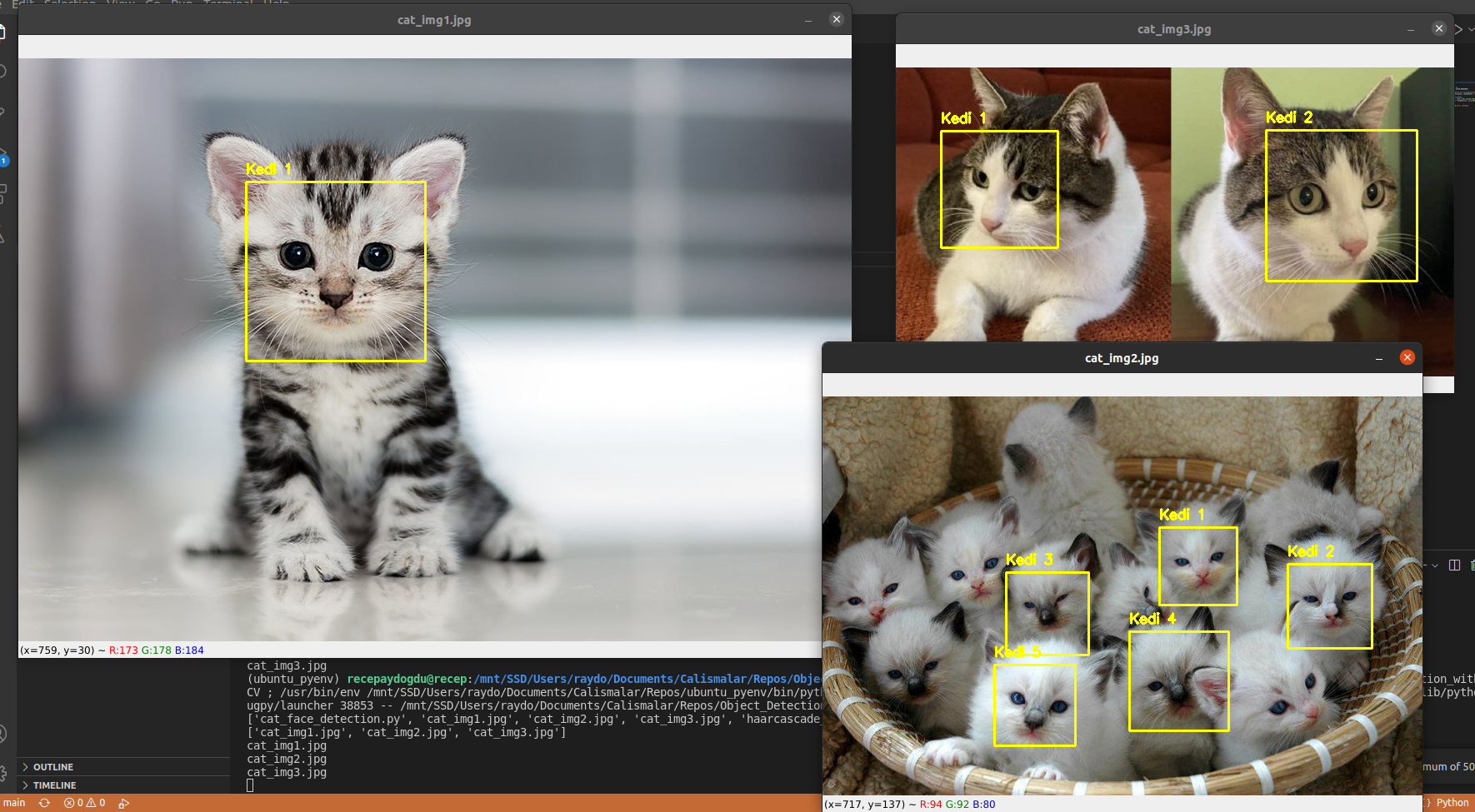Image resolution: width=1475 pixels, height=812 pixels.
Task: Click the cat_img3.jpg window title
Action: pyautogui.click(x=1174, y=29)
